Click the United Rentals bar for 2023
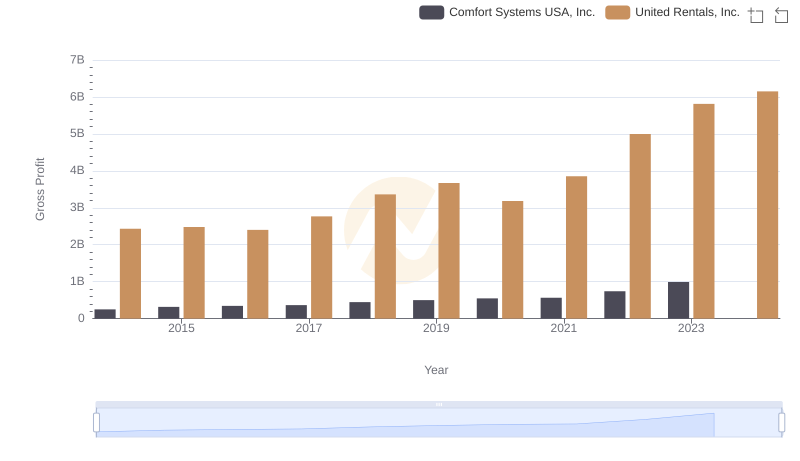800x461 pixels. click(704, 211)
